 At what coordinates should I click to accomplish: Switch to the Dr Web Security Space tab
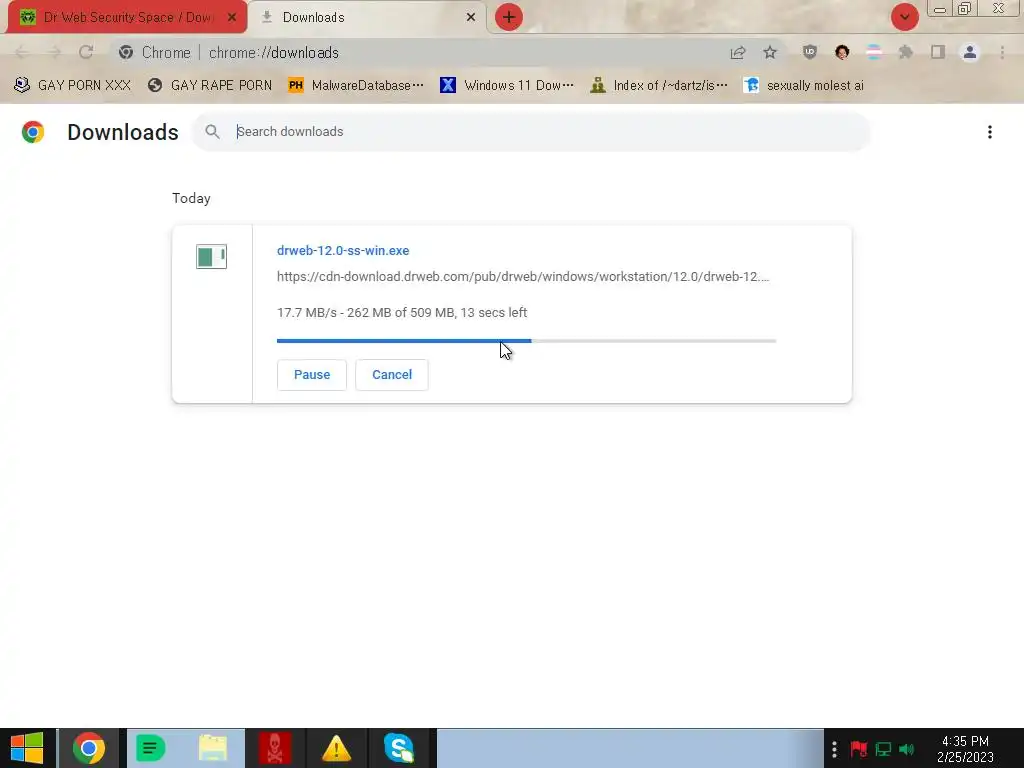point(127,17)
